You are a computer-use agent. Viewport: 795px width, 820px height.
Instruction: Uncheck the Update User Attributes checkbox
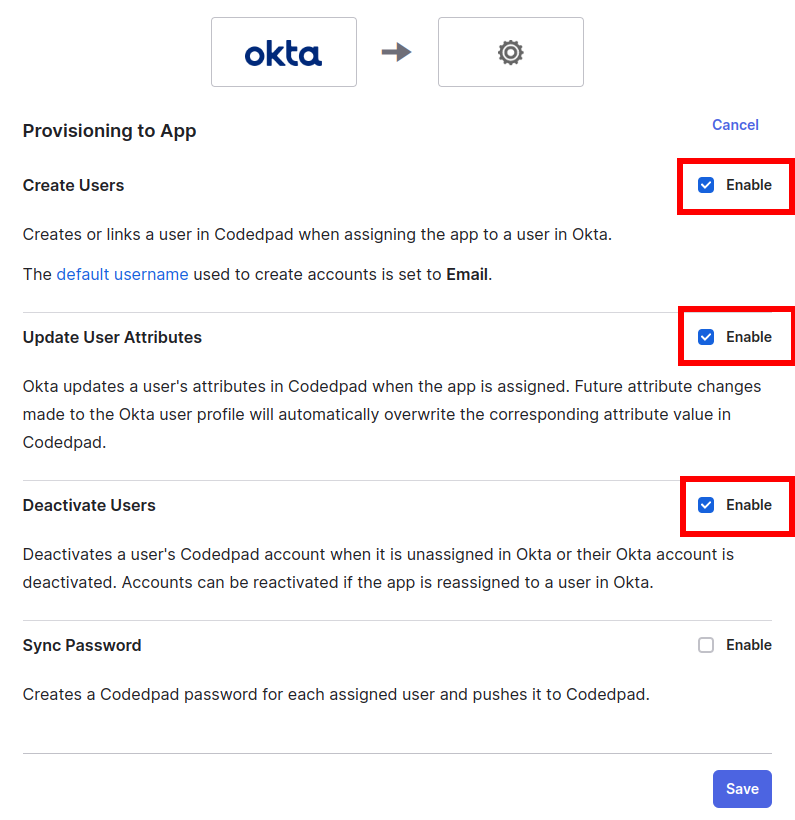(x=706, y=337)
